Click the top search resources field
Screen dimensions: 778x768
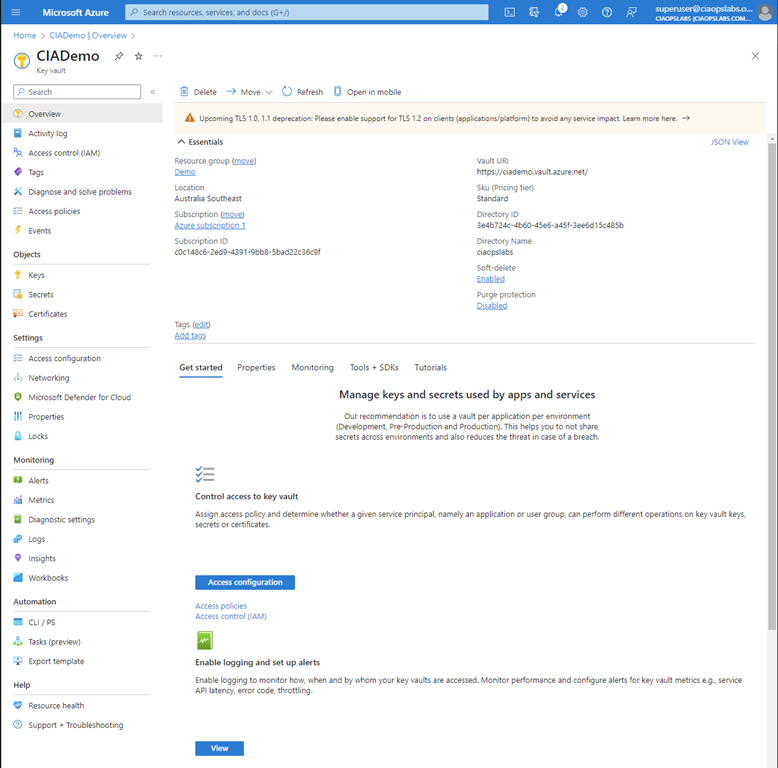(x=307, y=12)
